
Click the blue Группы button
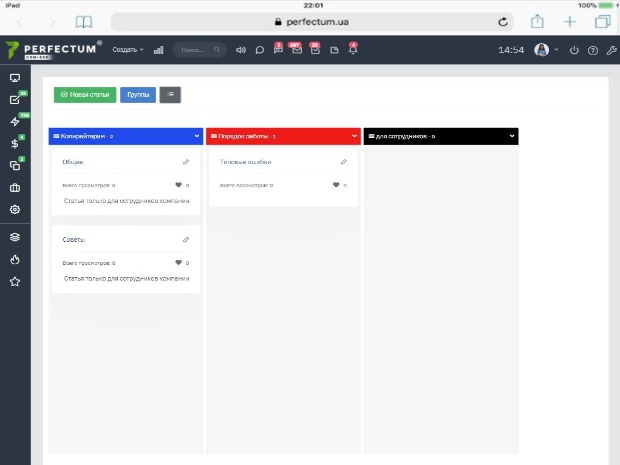(x=138, y=95)
